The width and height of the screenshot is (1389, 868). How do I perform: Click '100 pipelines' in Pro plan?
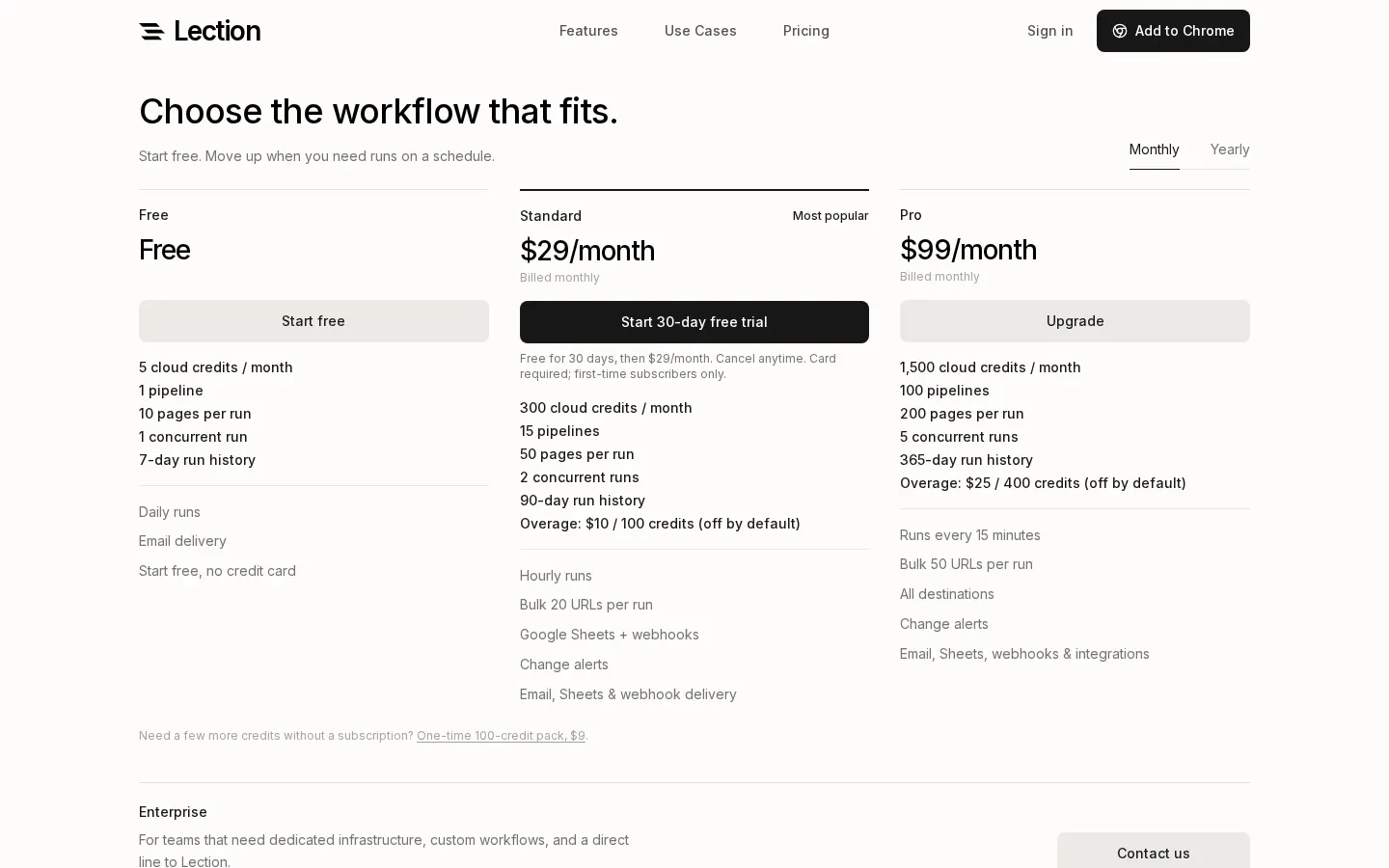[944, 391]
